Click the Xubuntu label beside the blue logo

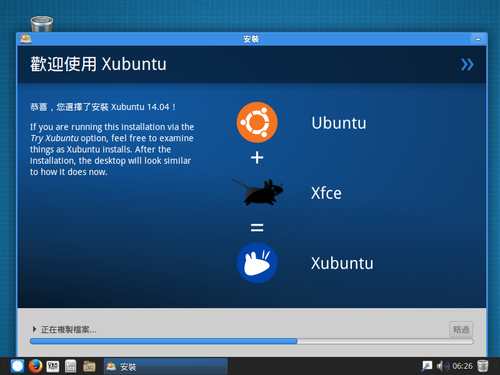click(x=342, y=263)
